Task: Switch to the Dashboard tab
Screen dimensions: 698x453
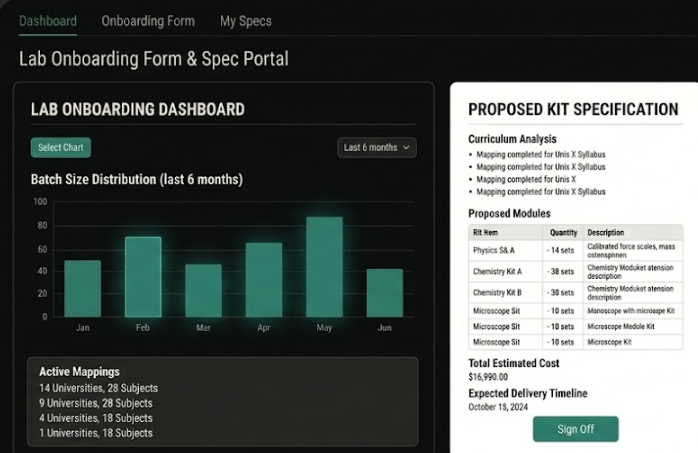Action: point(48,21)
